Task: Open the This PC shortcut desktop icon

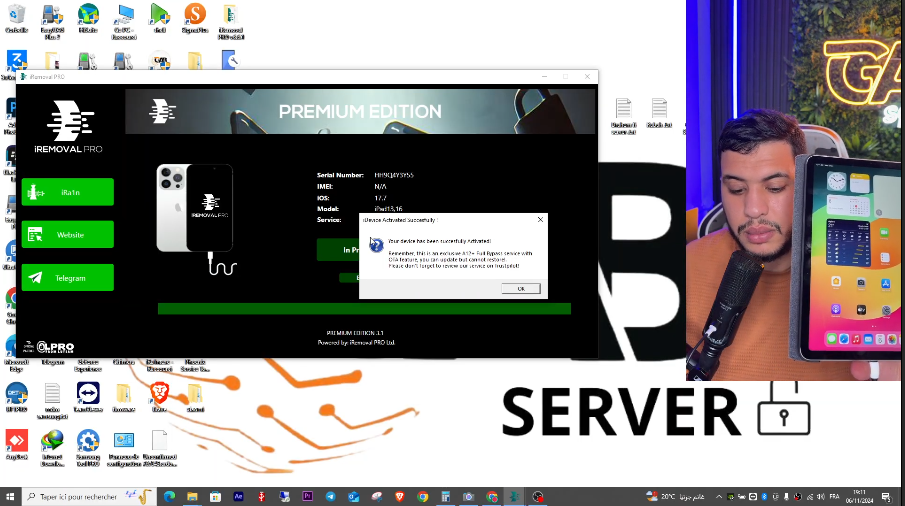Action: click(x=124, y=22)
